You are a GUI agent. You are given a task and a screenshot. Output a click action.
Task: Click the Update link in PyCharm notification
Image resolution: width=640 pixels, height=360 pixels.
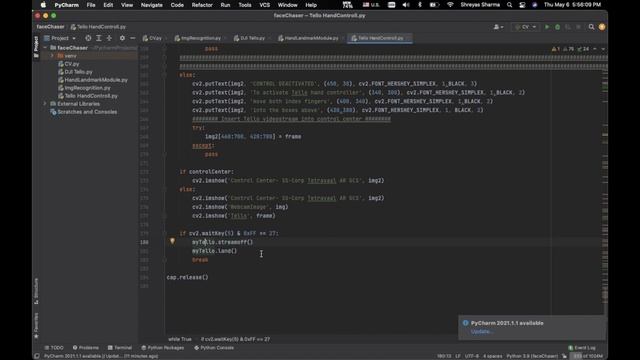(x=481, y=331)
